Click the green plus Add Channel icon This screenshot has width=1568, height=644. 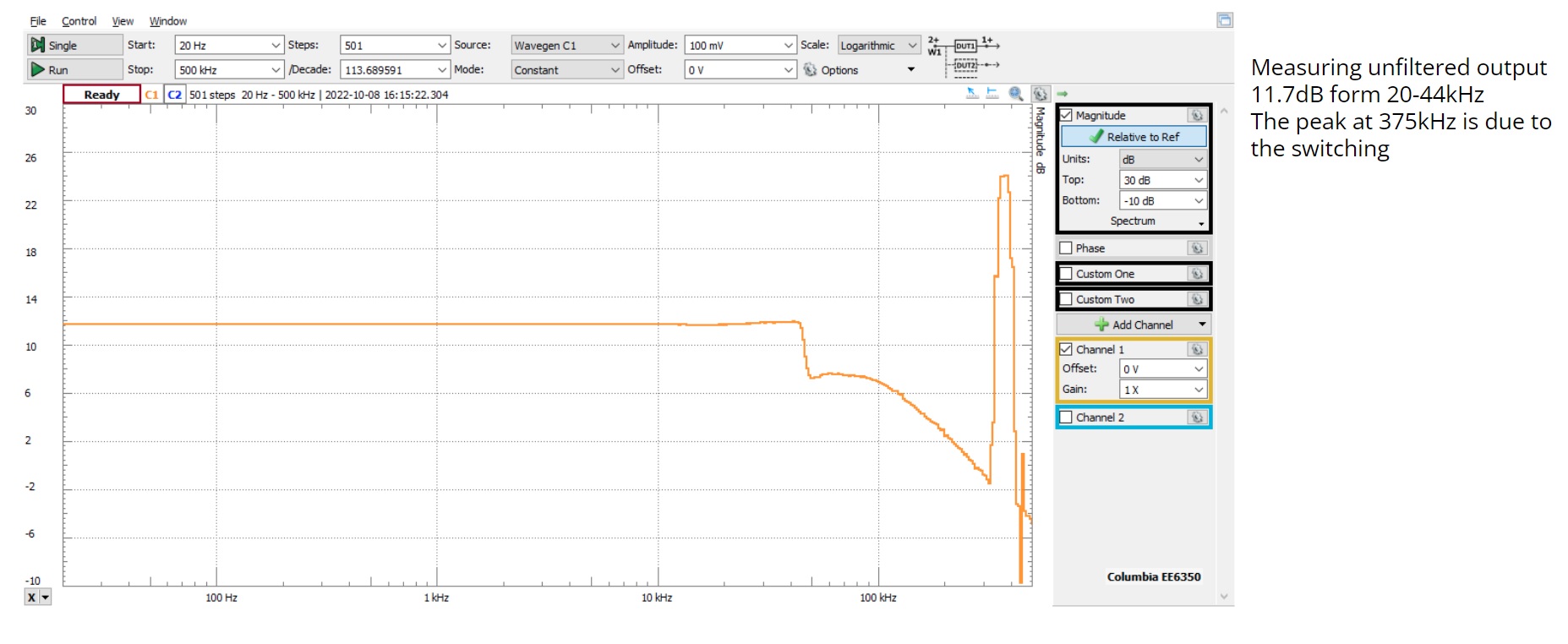click(1101, 325)
